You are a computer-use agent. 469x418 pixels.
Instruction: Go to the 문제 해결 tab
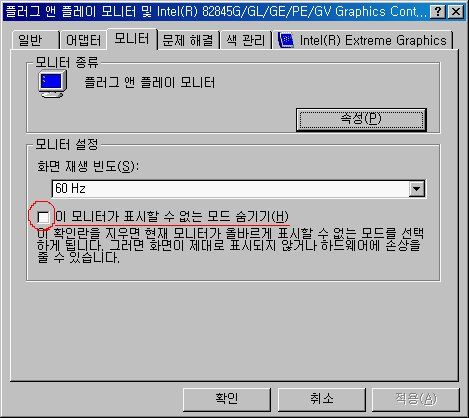[x=188, y=40]
